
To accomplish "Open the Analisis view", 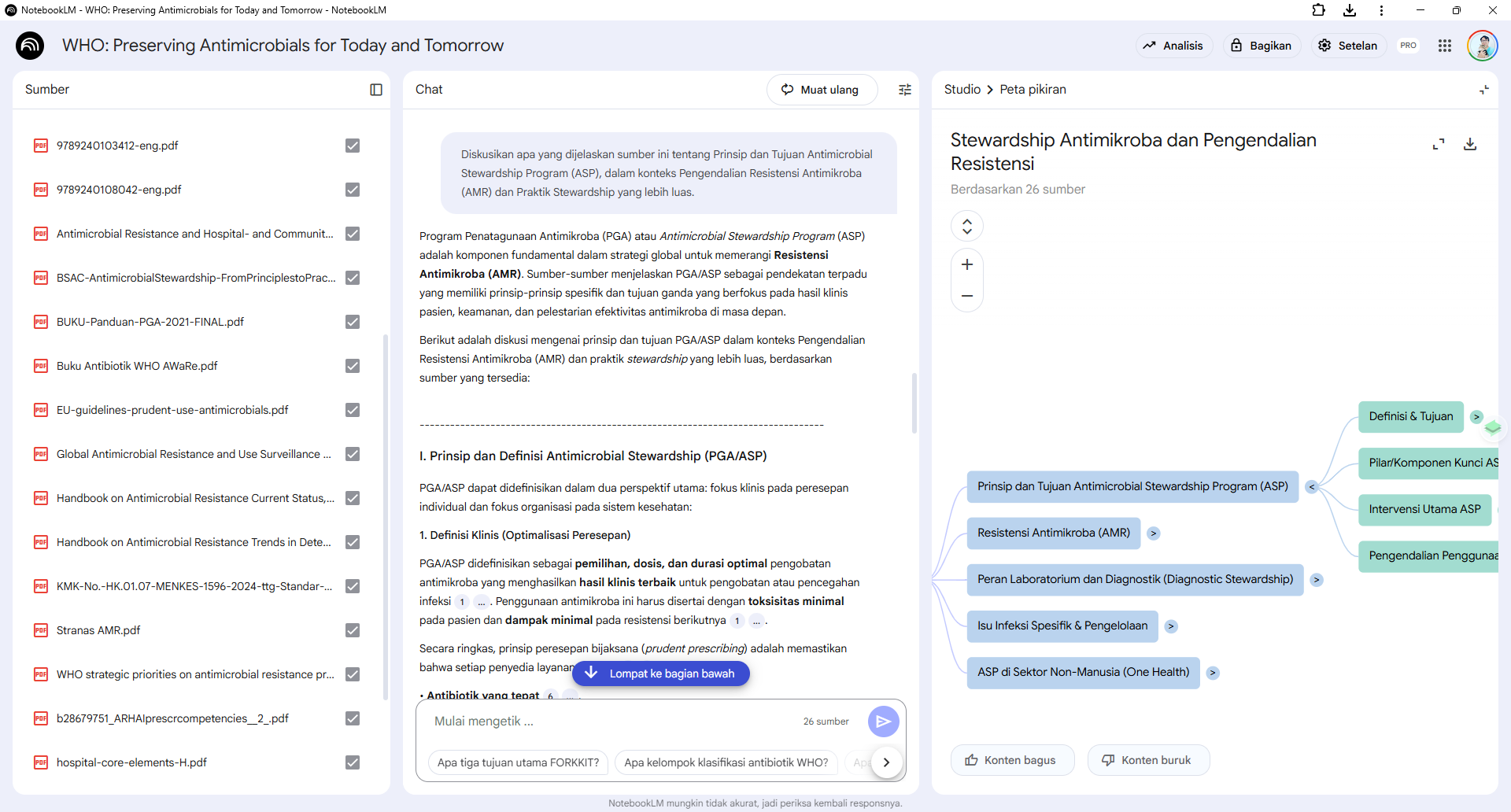I will click(1173, 46).
